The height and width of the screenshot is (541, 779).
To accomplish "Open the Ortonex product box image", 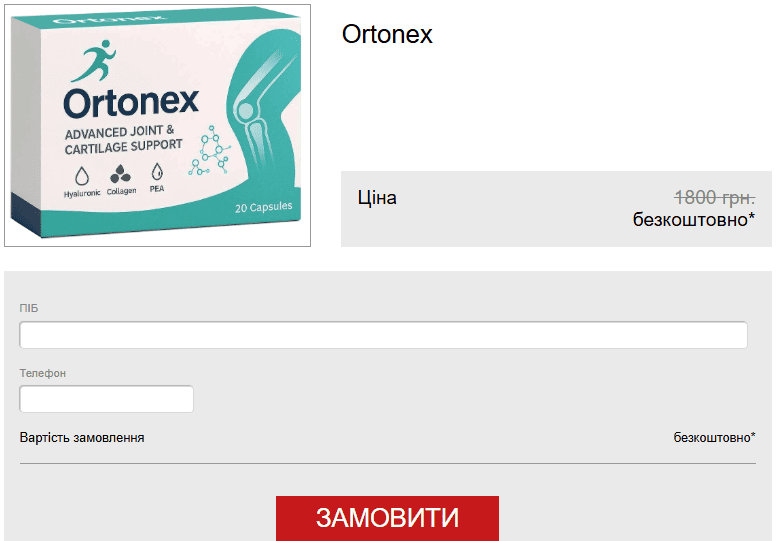I will pyautogui.click(x=157, y=125).
